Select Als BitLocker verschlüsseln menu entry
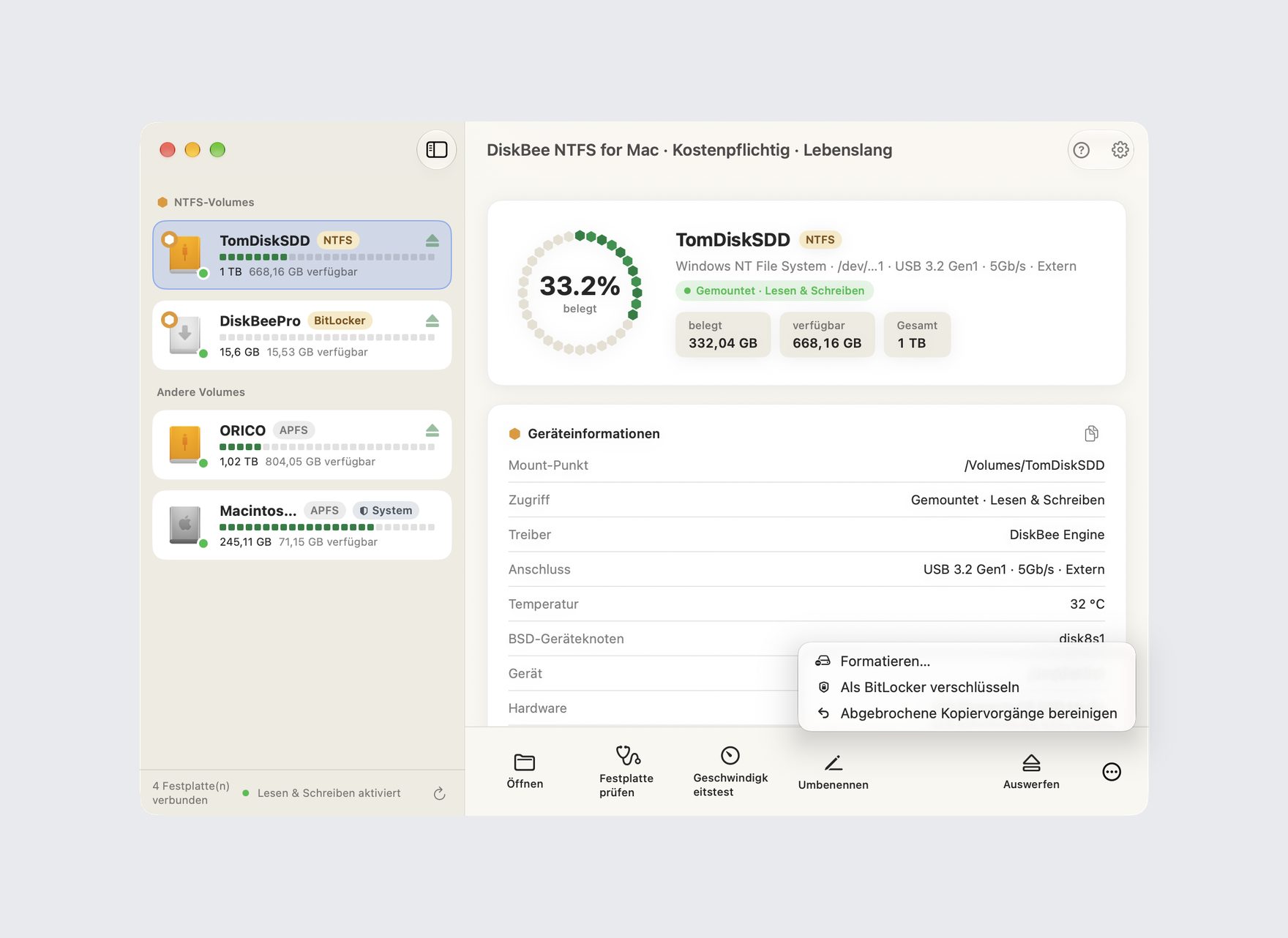The height and width of the screenshot is (938, 1288). click(x=966, y=687)
